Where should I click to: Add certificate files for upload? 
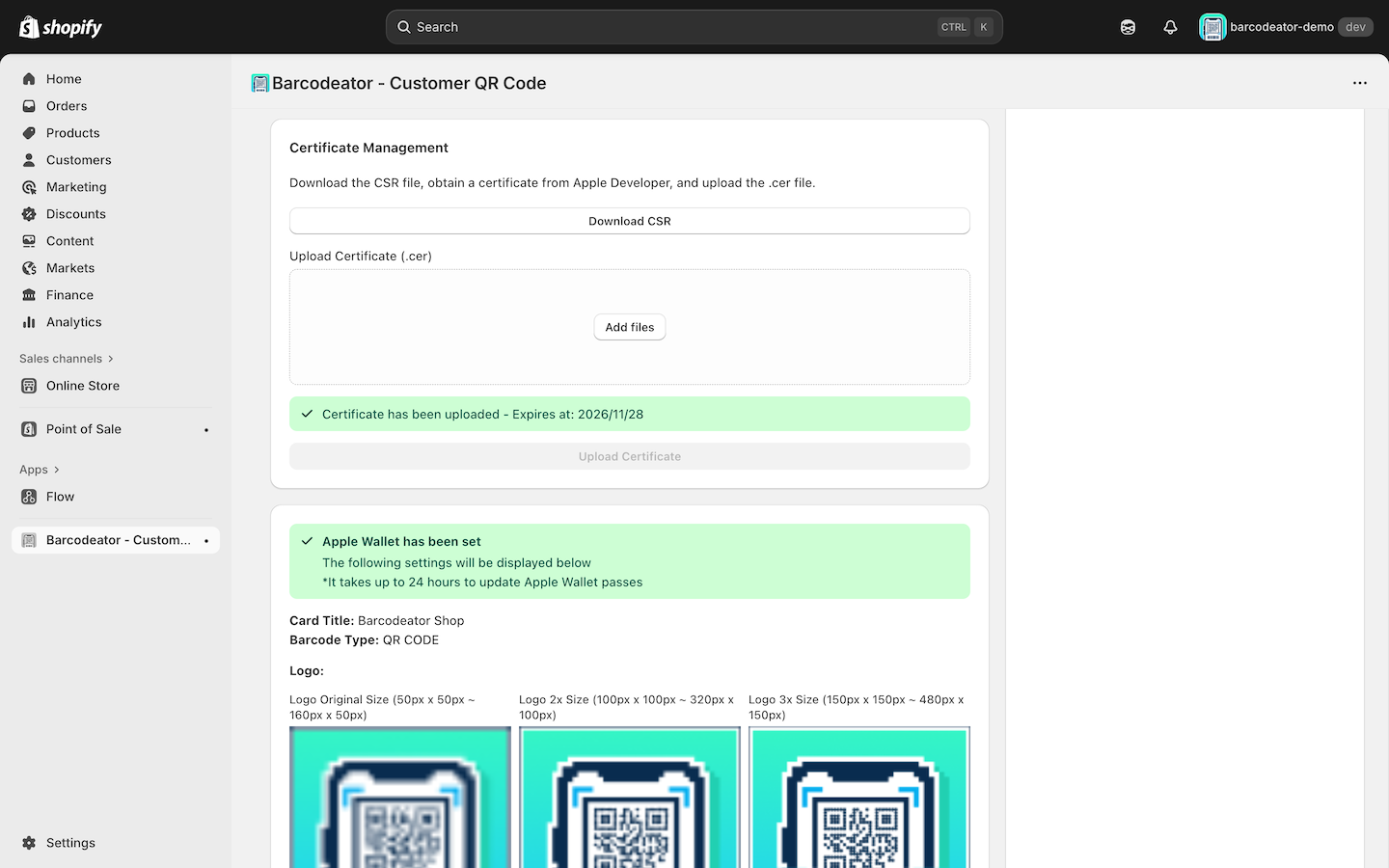point(629,327)
